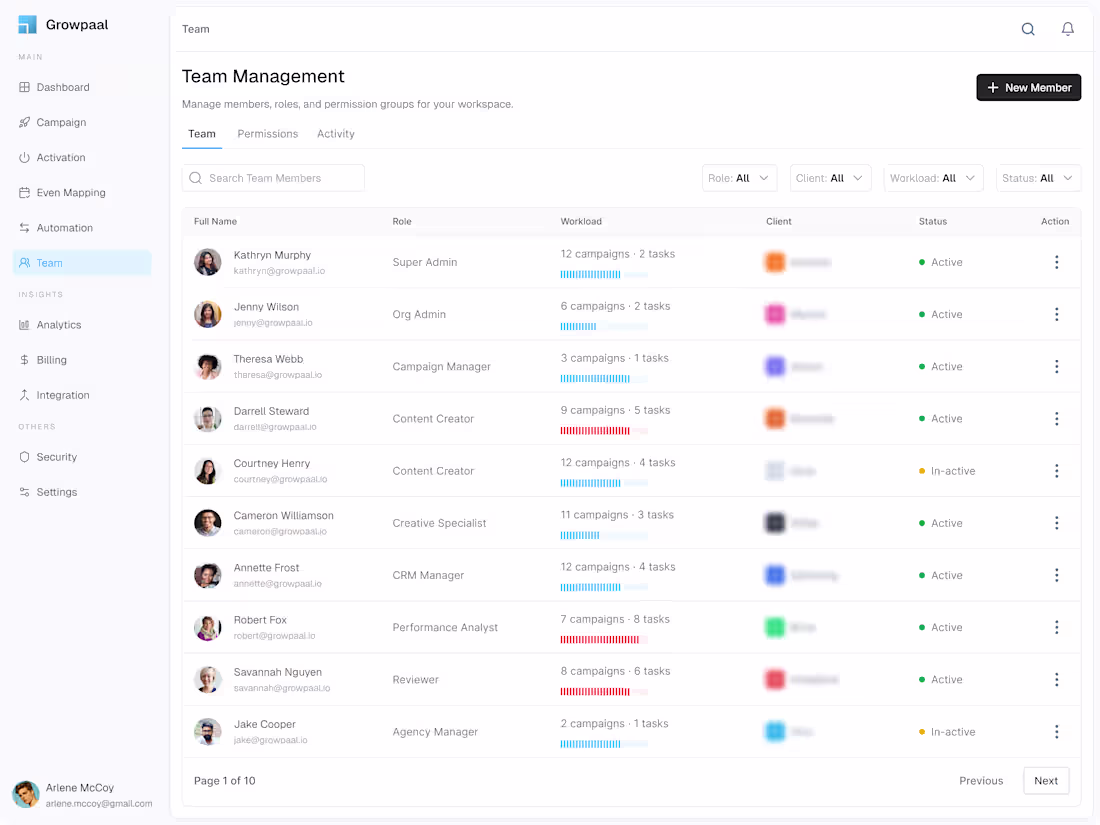The width and height of the screenshot is (1100, 825).
Task: Click the Workload column header
Action: (581, 221)
